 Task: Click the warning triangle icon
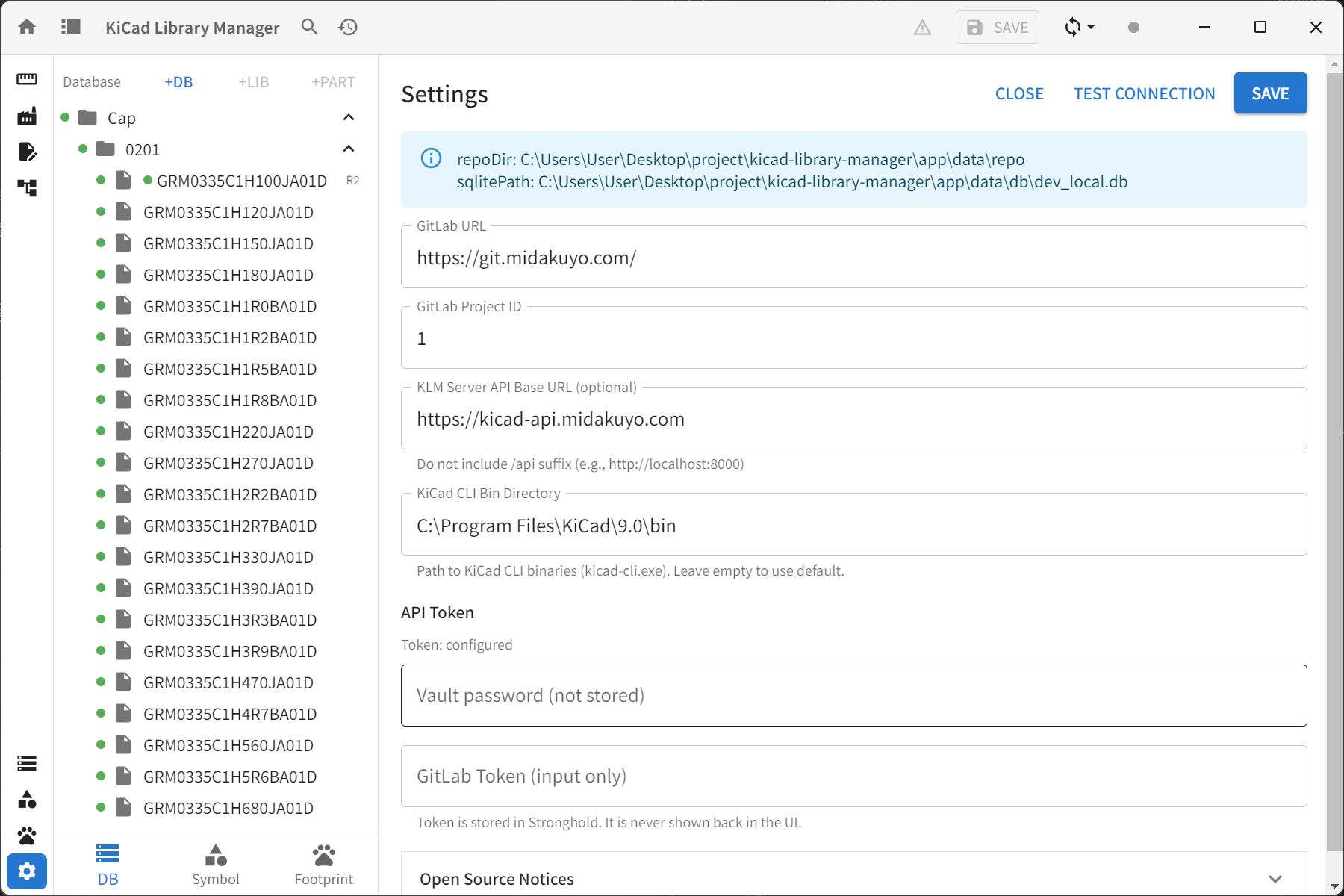(923, 28)
